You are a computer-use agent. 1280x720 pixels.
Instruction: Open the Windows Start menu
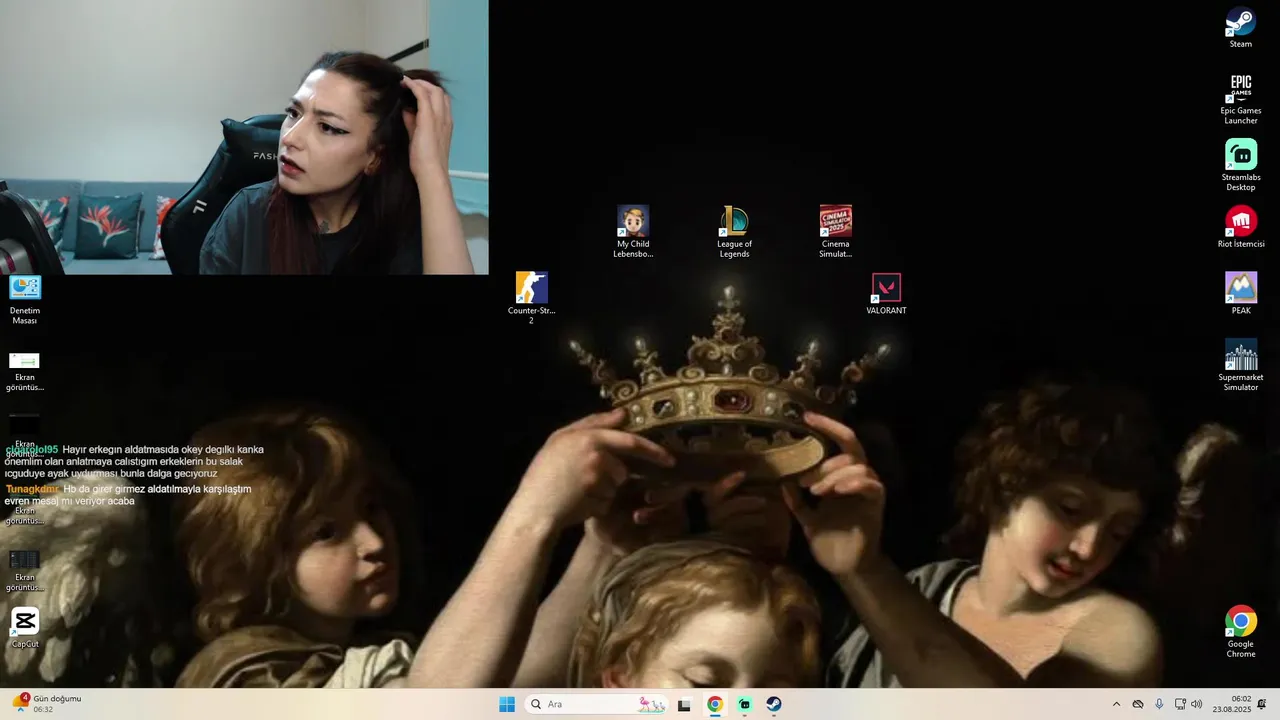(x=507, y=704)
